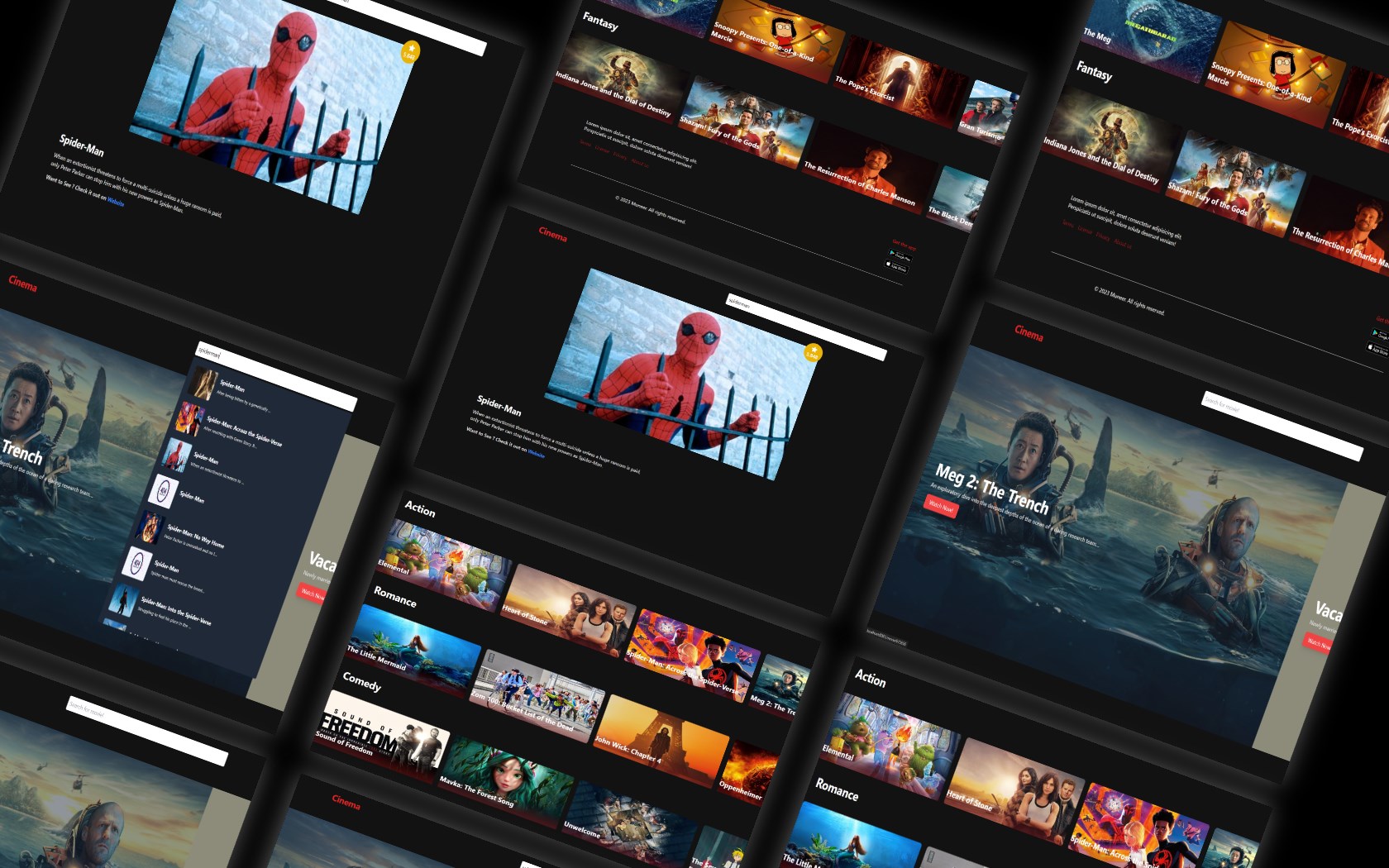This screenshot has width=1389, height=868.
Task: Click the Action heading in the bottom-right panel
Action: [871, 678]
